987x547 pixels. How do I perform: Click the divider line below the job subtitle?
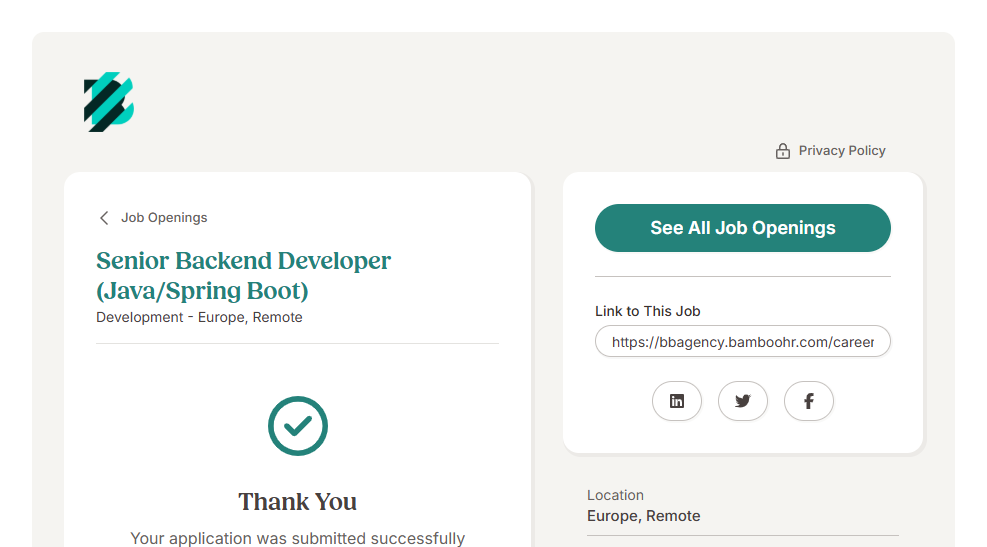(x=297, y=343)
